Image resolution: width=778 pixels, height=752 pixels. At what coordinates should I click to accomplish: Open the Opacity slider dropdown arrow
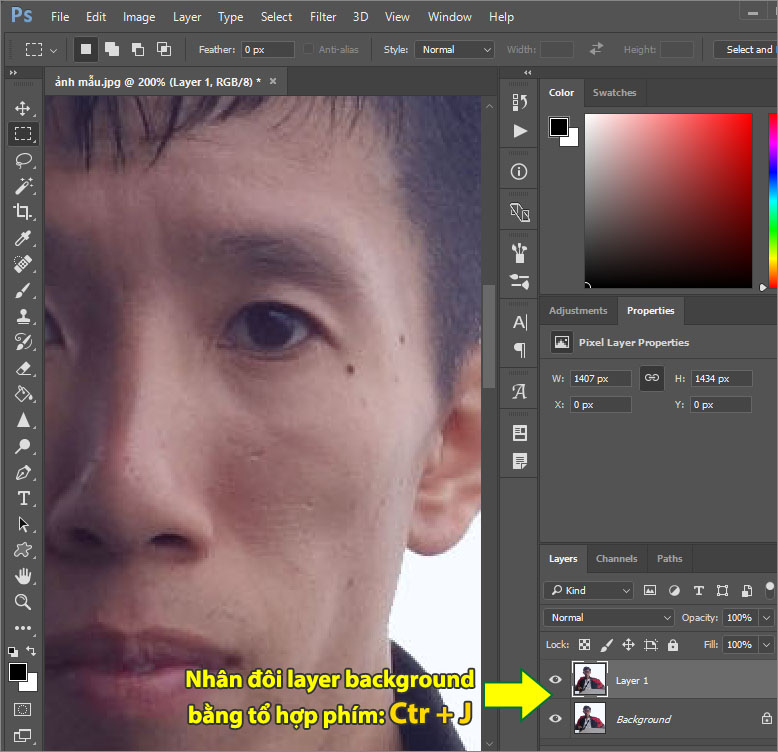coord(767,618)
